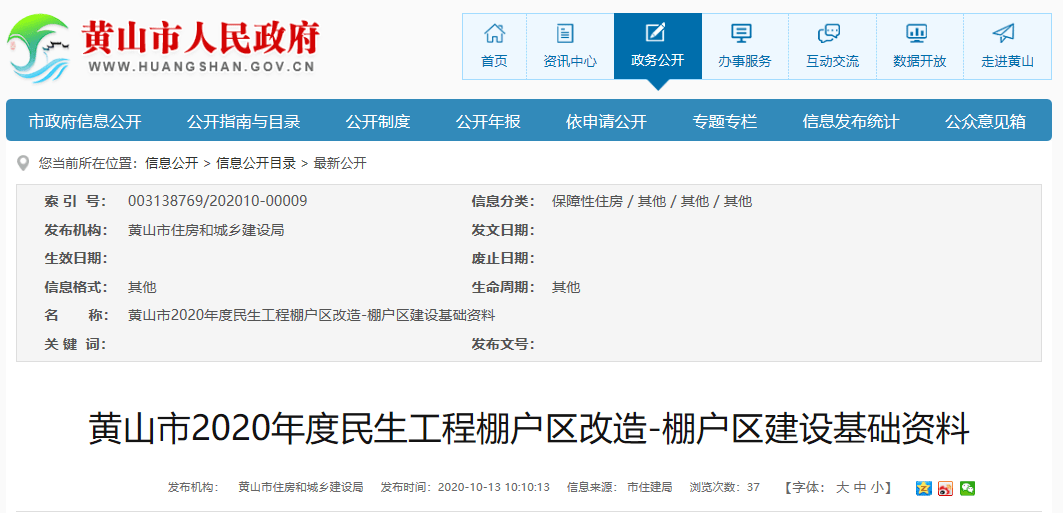The image size is (1063, 513).
Task: Click 黄山市住房和城乡建设局 in info table
Action: [x=205, y=230]
